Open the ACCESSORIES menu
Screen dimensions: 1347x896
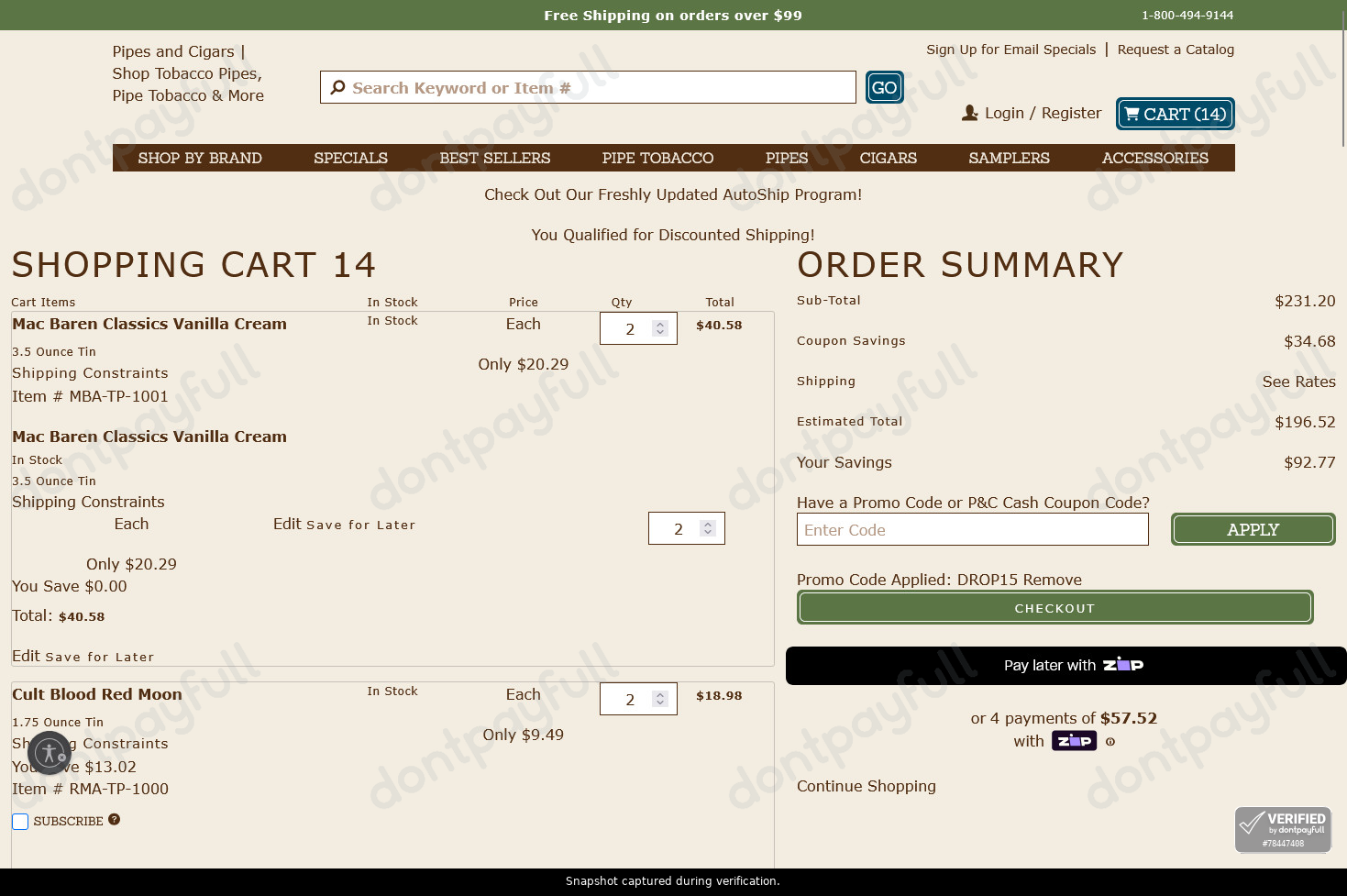[1155, 158]
